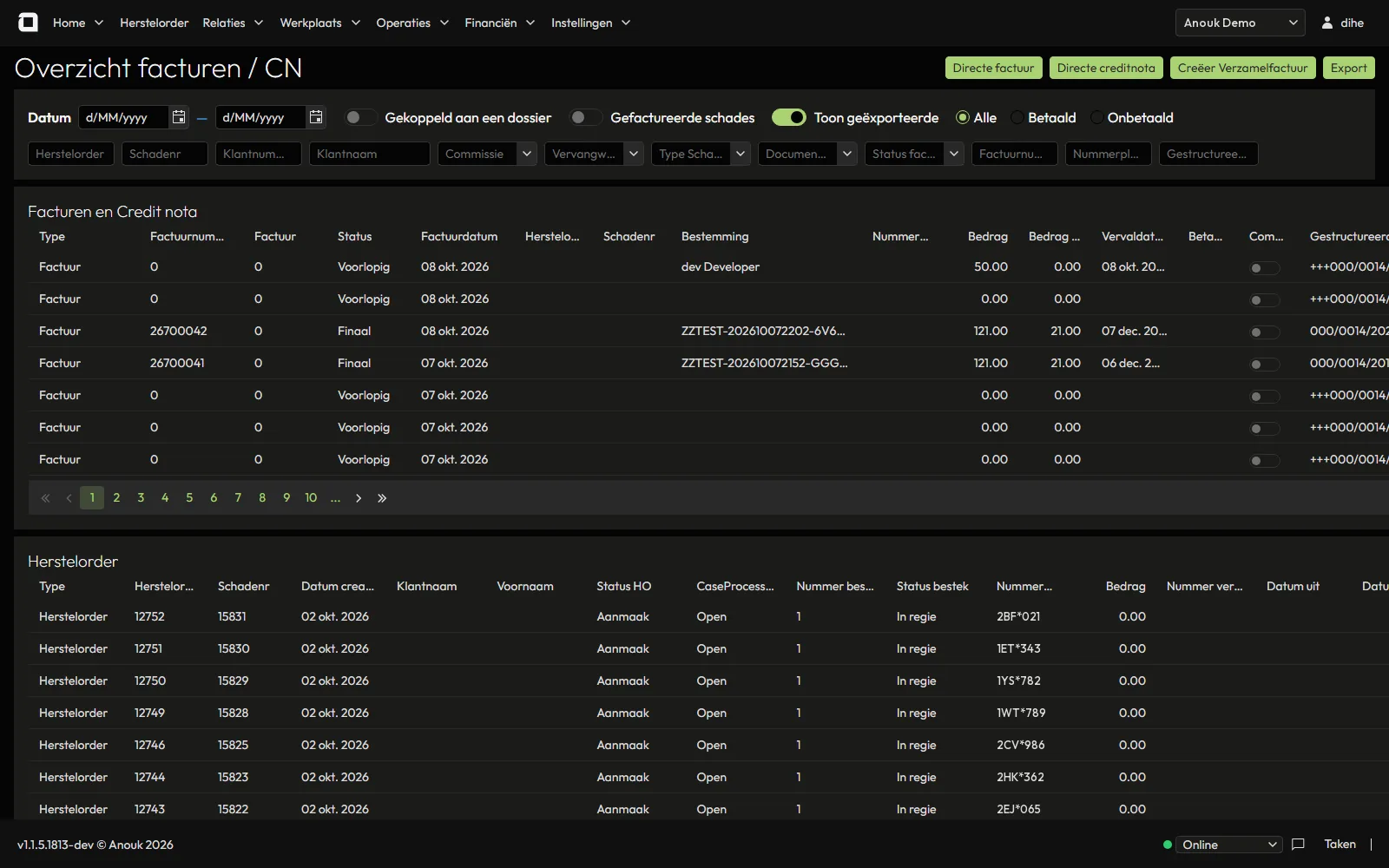Open calendar picker for end date
This screenshot has height=868, width=1389.
pyautogui.click(x=316, y=117)
